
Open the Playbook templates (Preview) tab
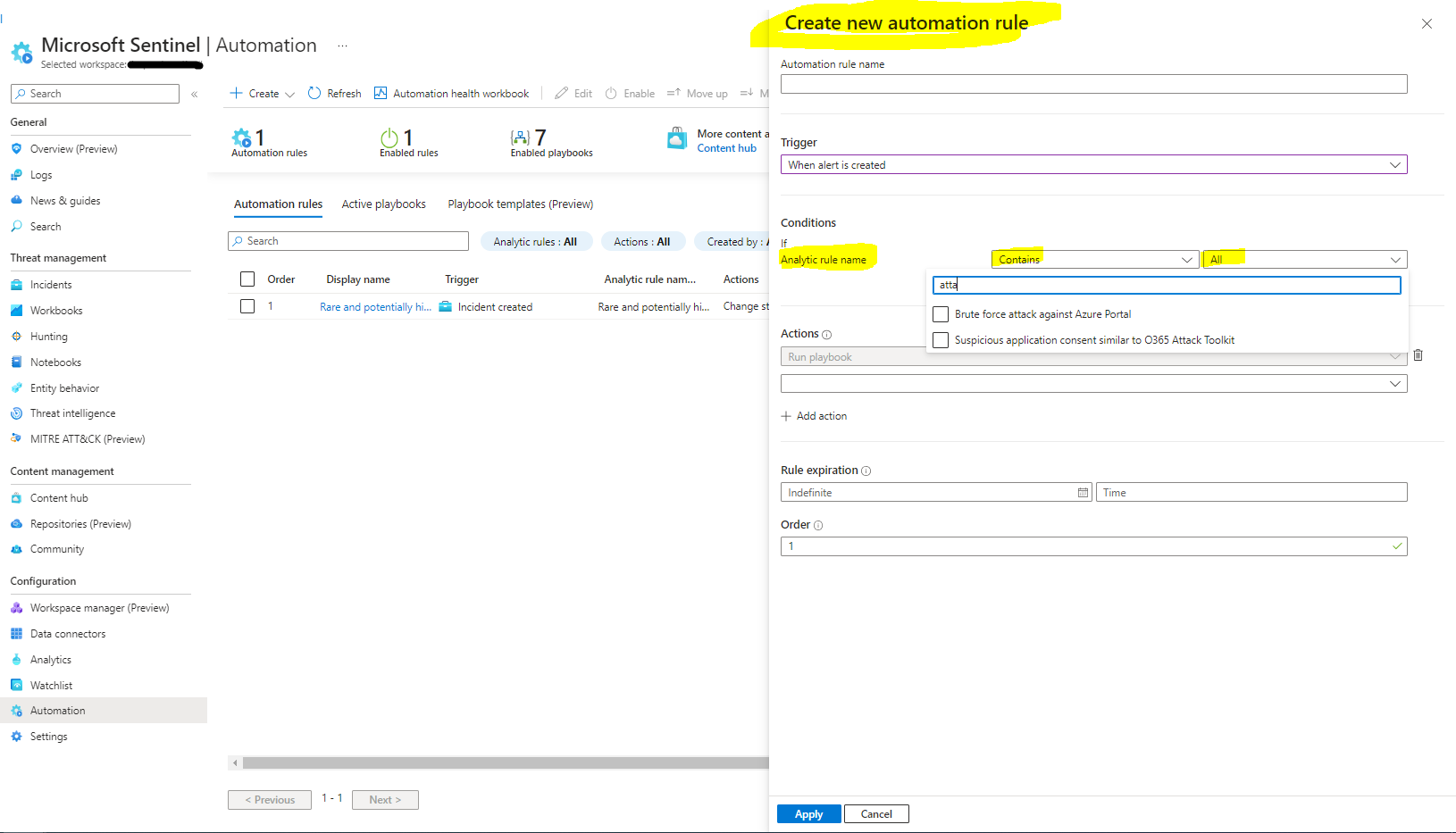tap(520, 204)
